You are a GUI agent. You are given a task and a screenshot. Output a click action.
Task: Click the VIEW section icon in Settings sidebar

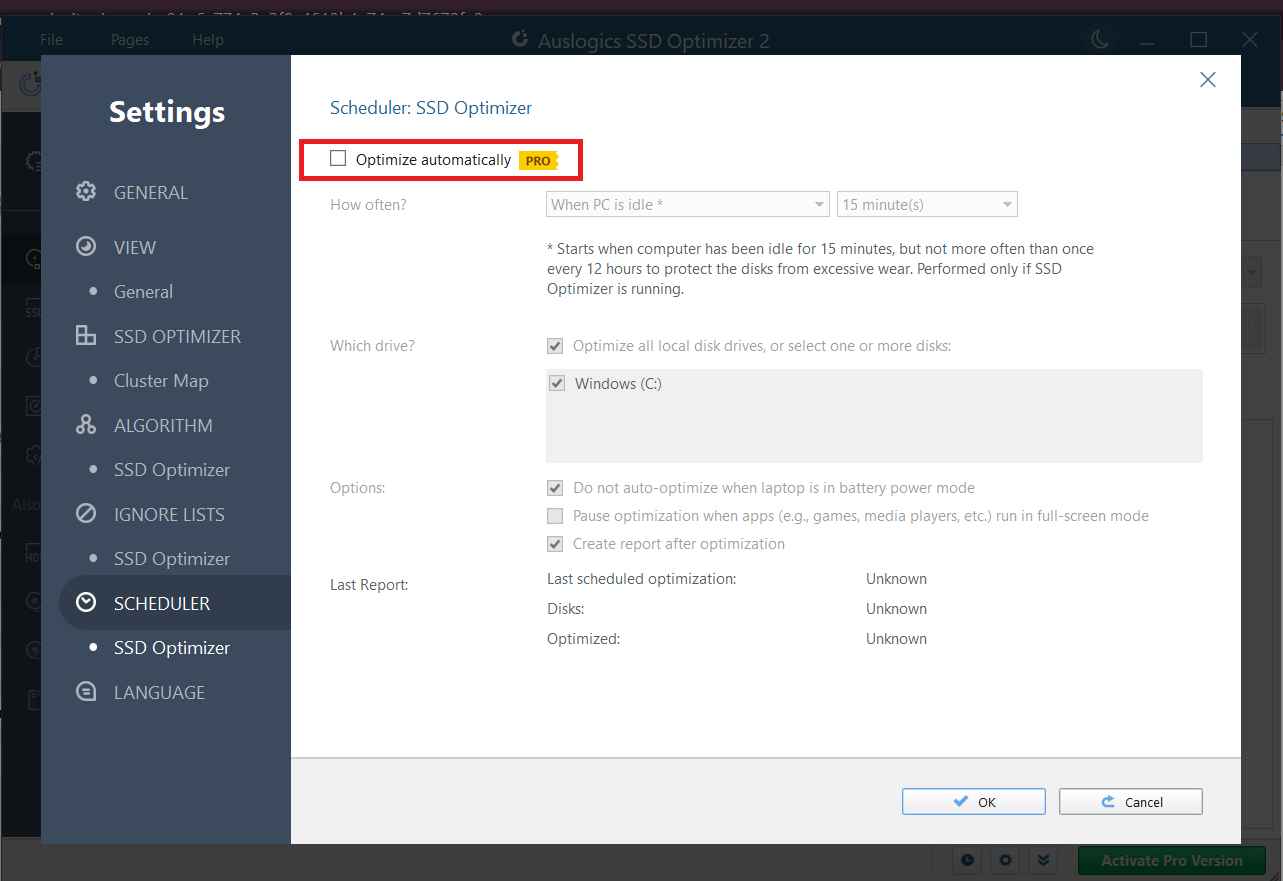[x=86, y=246]
